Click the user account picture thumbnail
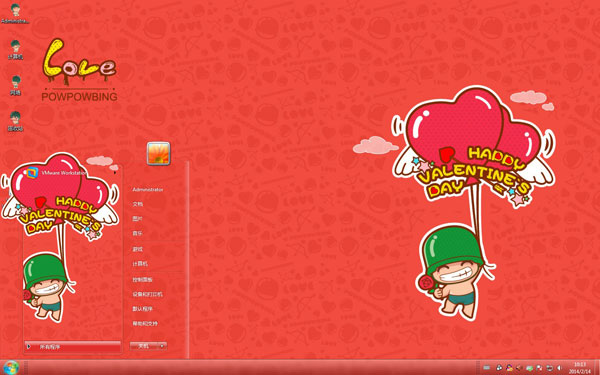 pyautogui.click(x=158, y=153)
